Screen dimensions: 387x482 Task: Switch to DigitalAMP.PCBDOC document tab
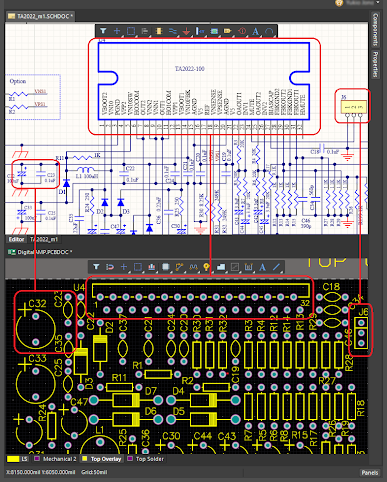pos(40,252)
